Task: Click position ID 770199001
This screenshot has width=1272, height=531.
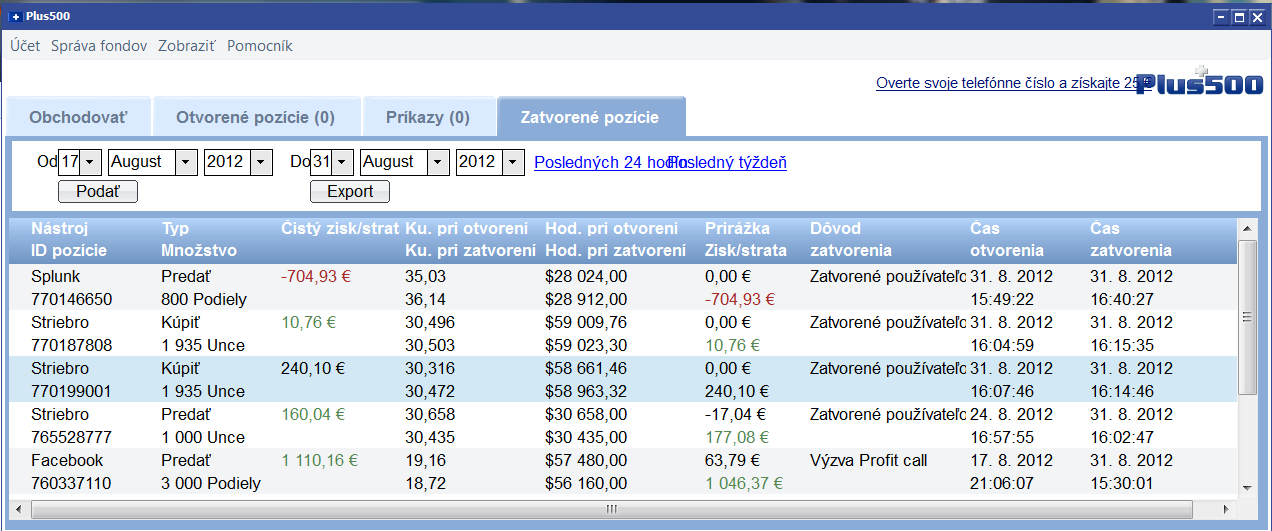Action: click(71, 391)
